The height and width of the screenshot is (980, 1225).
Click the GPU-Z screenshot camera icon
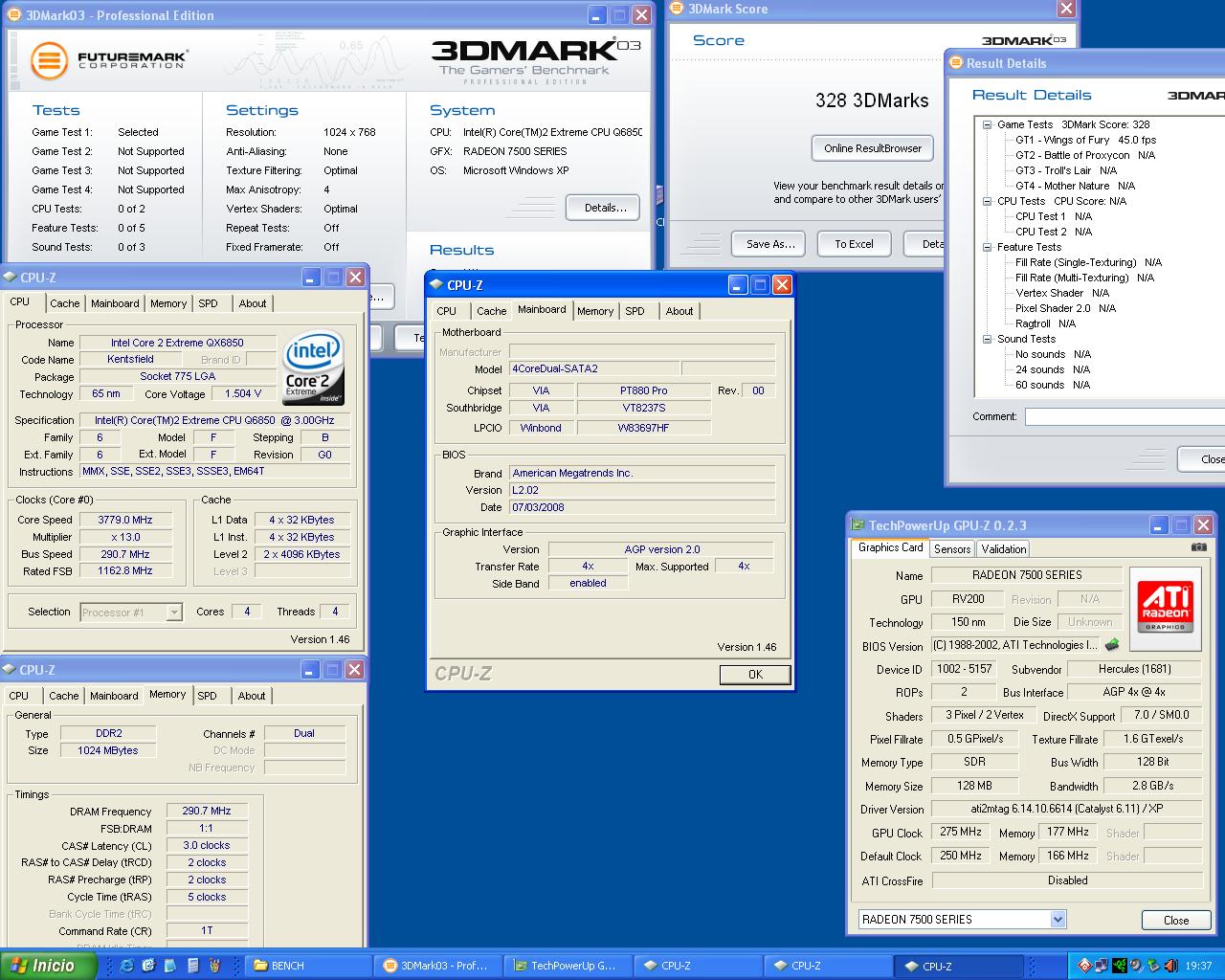[x=1199, y=547]
